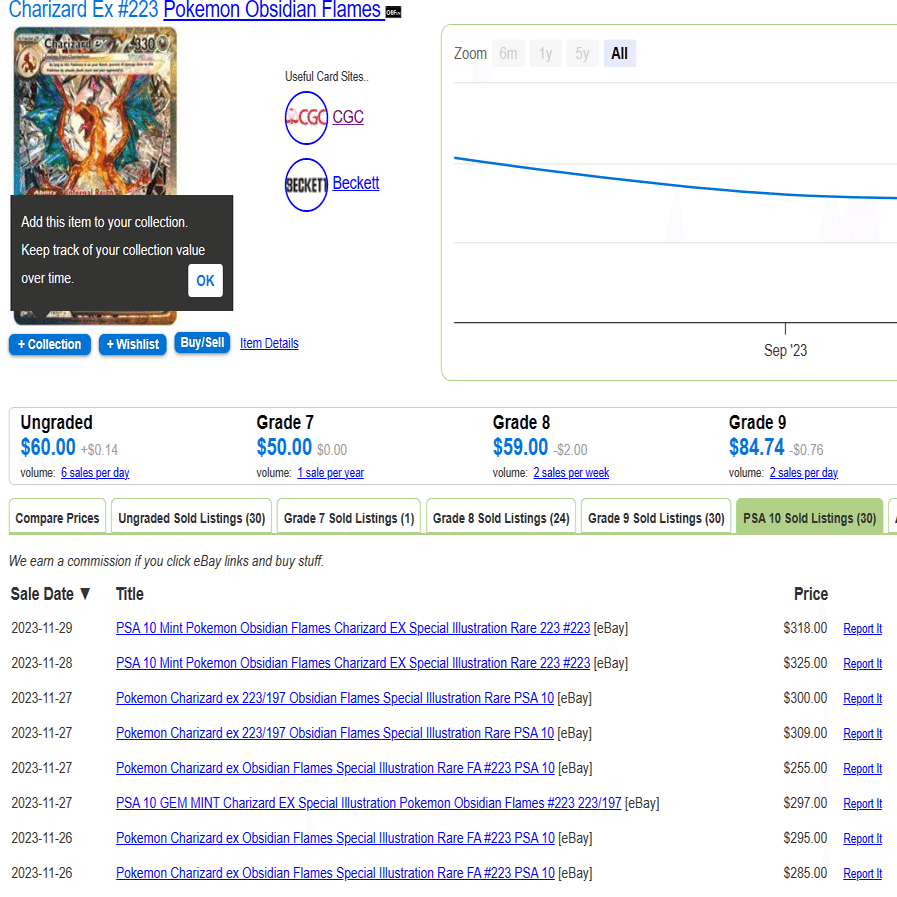This screenshot has height=897, width=897.
Task: Open the $309.00 Charizard ex 223/197 listing
Action: (x=335, y=733)
